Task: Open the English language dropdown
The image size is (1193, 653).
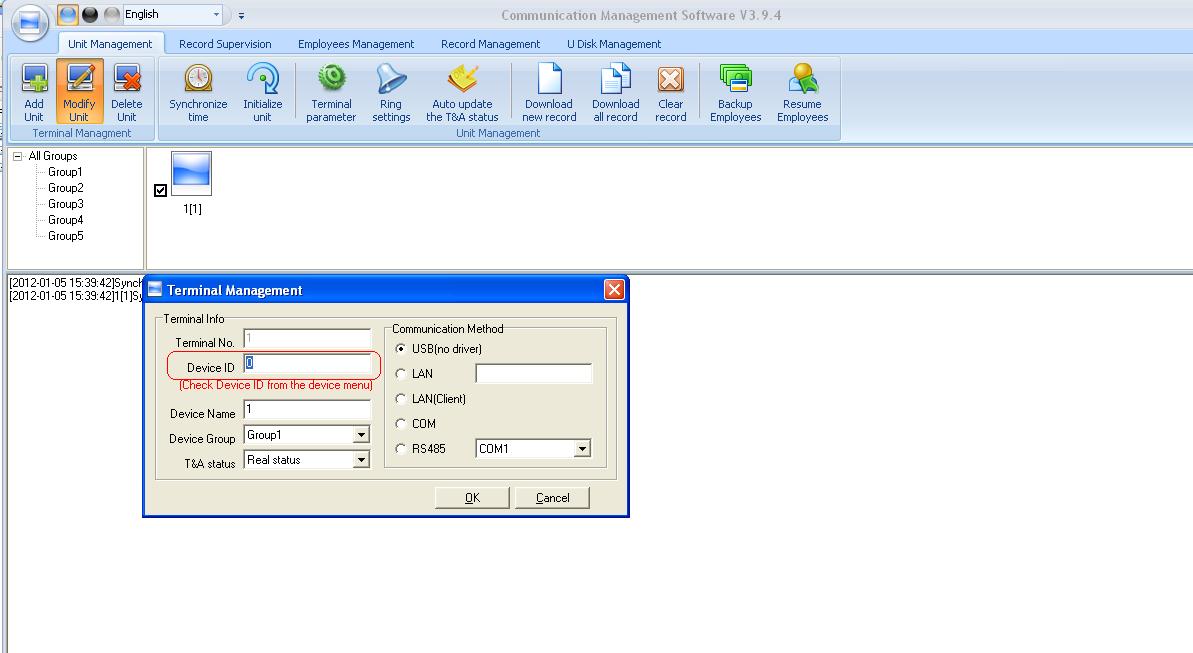Action: click(217, 15)
